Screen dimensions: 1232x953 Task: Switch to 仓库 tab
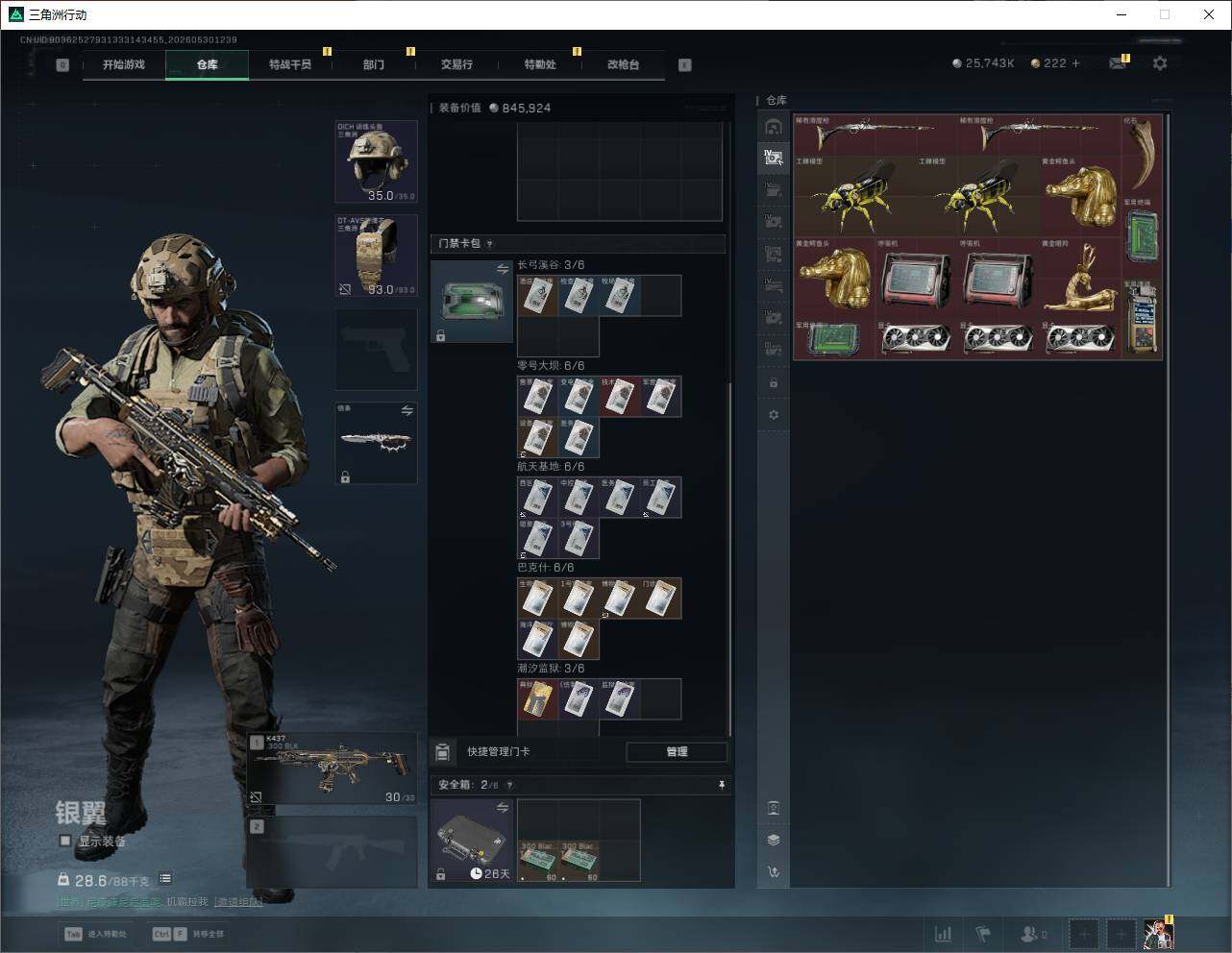tap(208, 64)
